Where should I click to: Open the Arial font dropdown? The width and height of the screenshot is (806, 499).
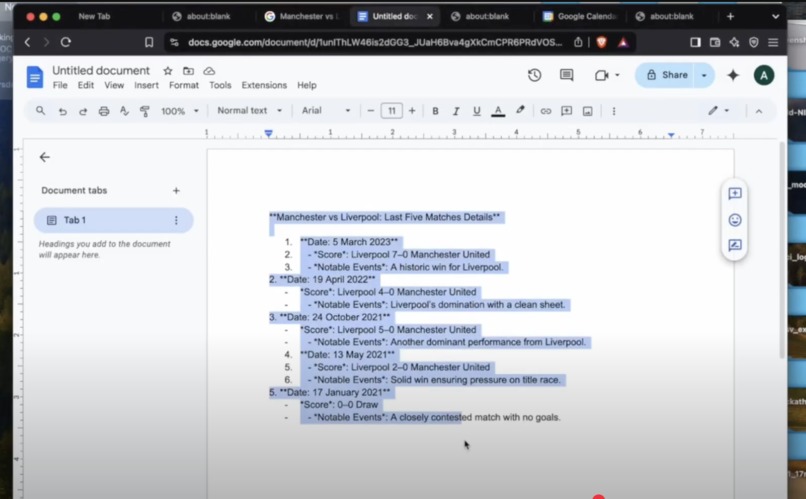point(326,110)
